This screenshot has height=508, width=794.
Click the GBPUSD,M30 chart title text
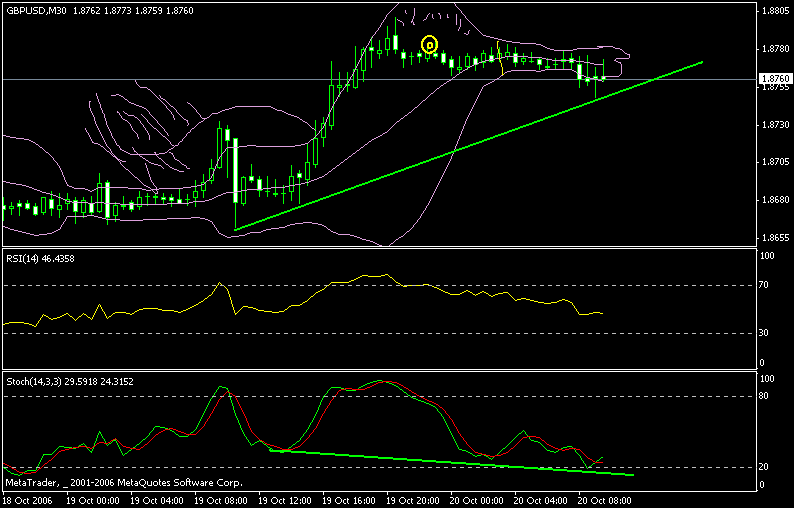point(36,11)
